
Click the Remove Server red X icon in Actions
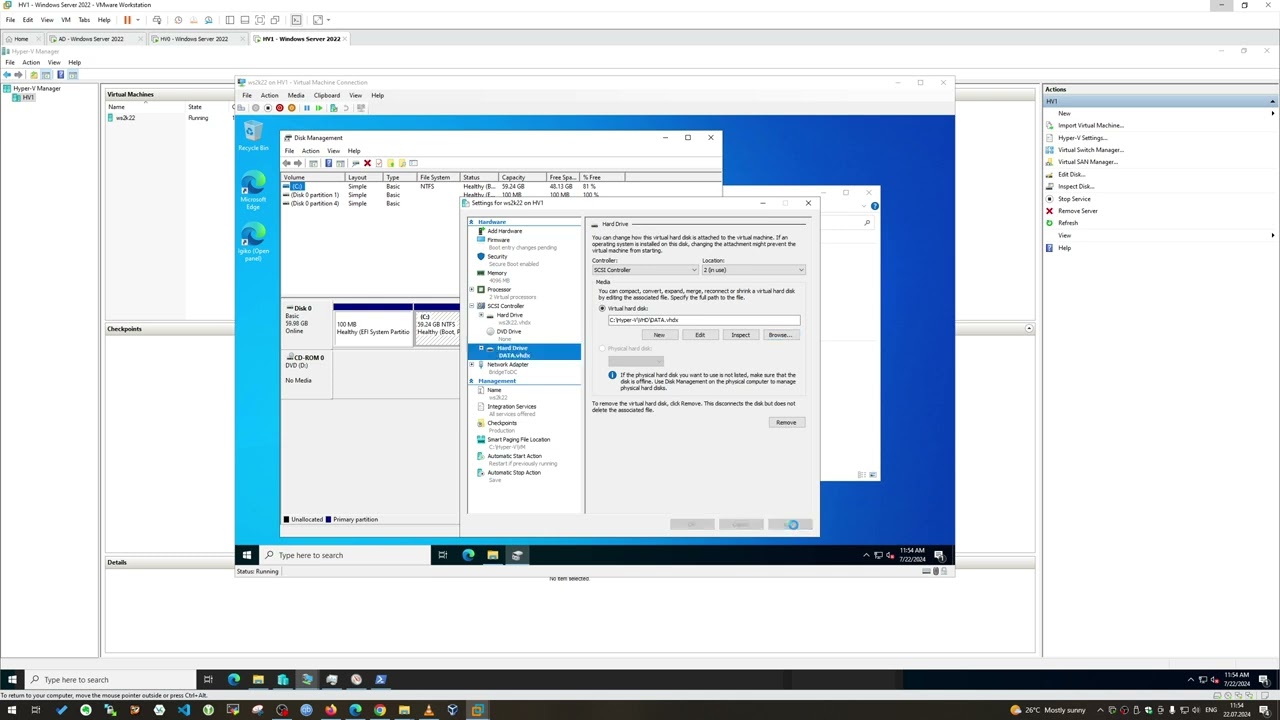[x=1050, y=211]
